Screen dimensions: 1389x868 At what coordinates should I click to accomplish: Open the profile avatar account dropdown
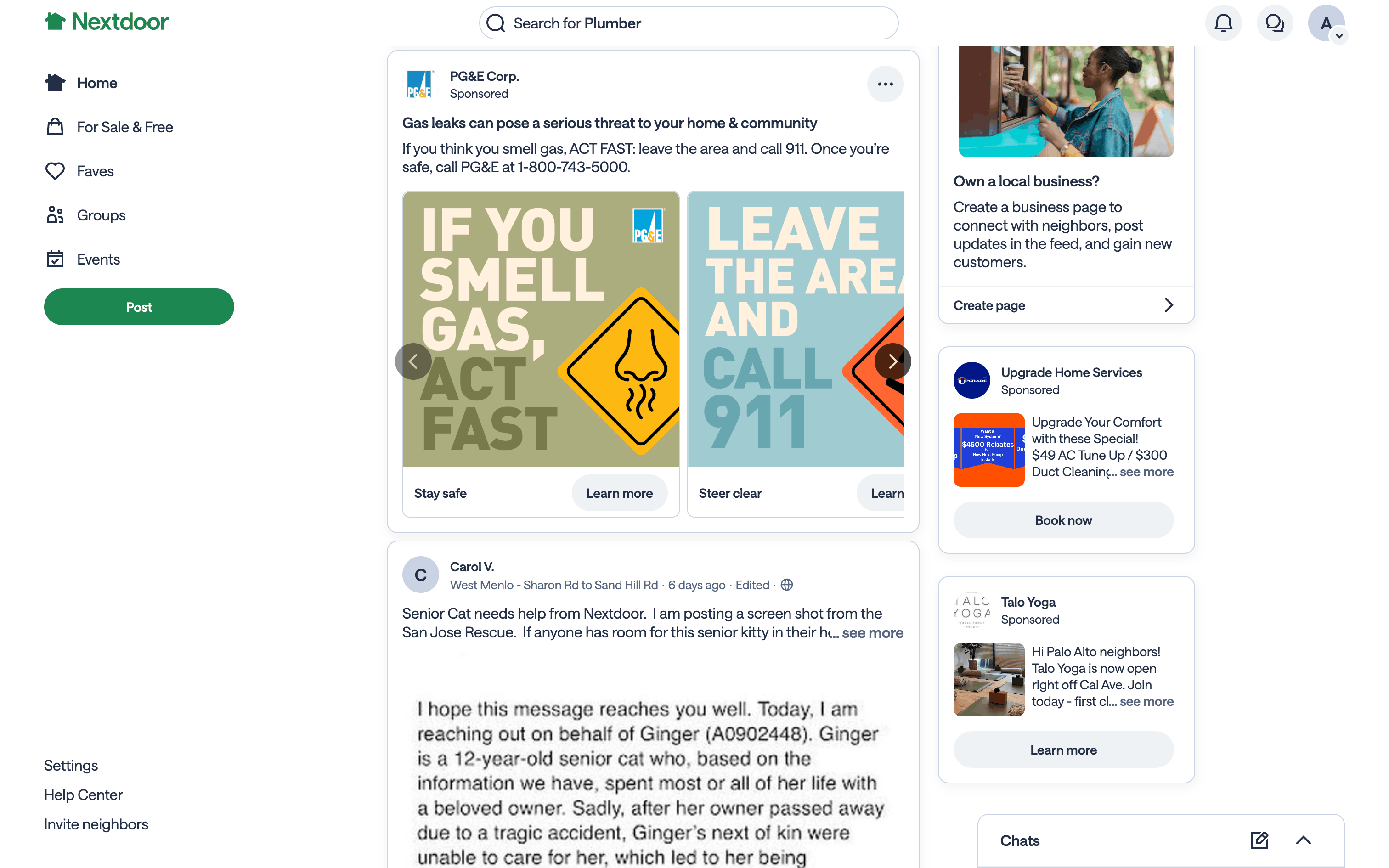pyautogui.click(x=1327, y=23)
